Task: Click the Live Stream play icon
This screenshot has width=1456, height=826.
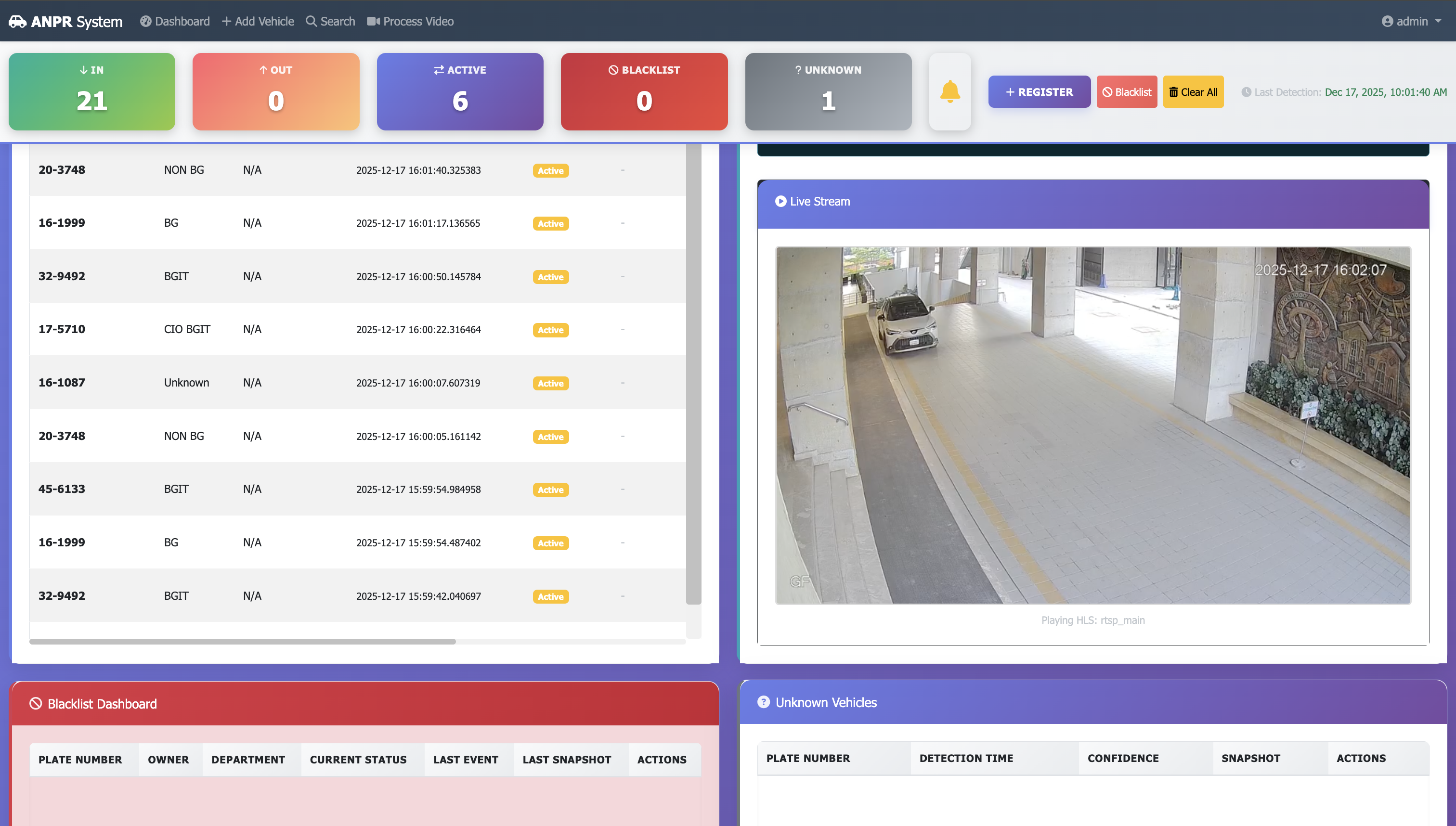Action: [780, 201]
